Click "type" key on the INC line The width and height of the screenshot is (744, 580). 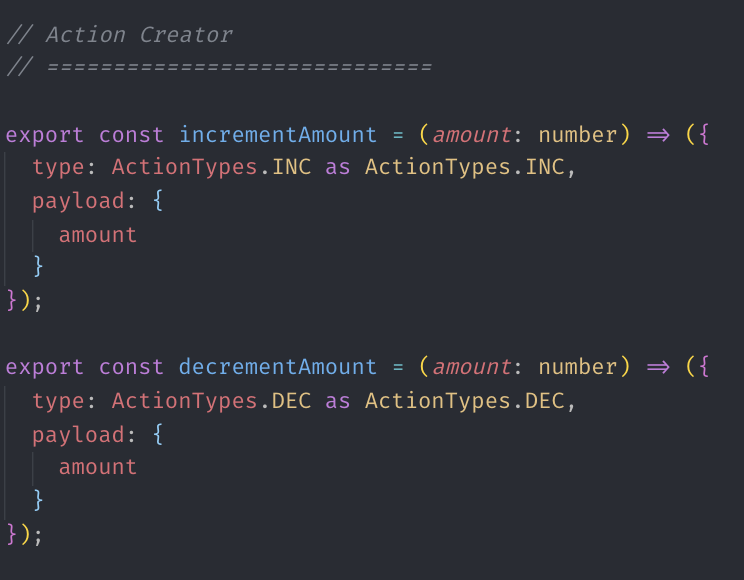click(58, 168)
